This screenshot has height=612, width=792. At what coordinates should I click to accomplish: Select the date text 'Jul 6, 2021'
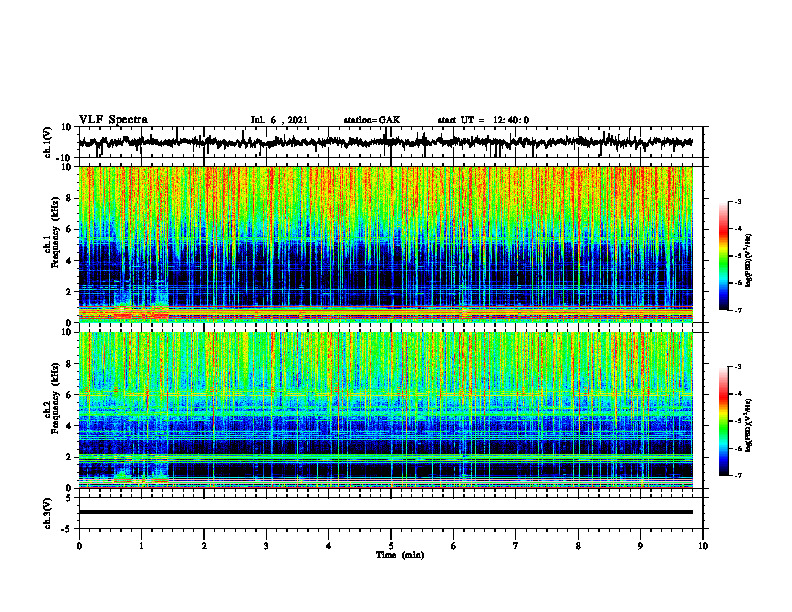click(x=279, y=120)
